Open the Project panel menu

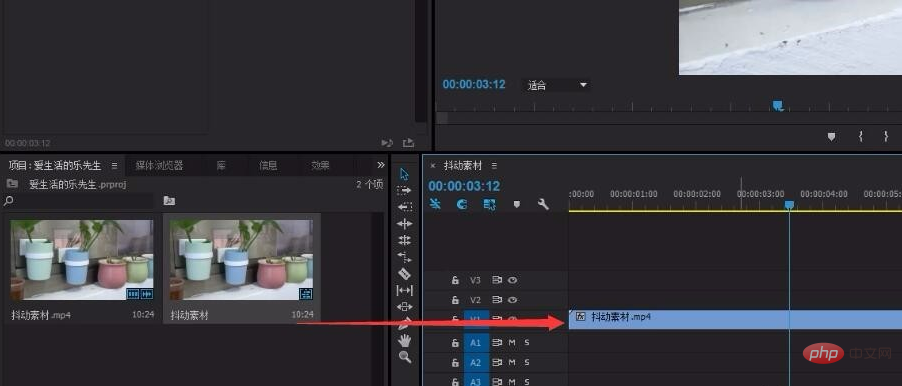tap(114, 166)
